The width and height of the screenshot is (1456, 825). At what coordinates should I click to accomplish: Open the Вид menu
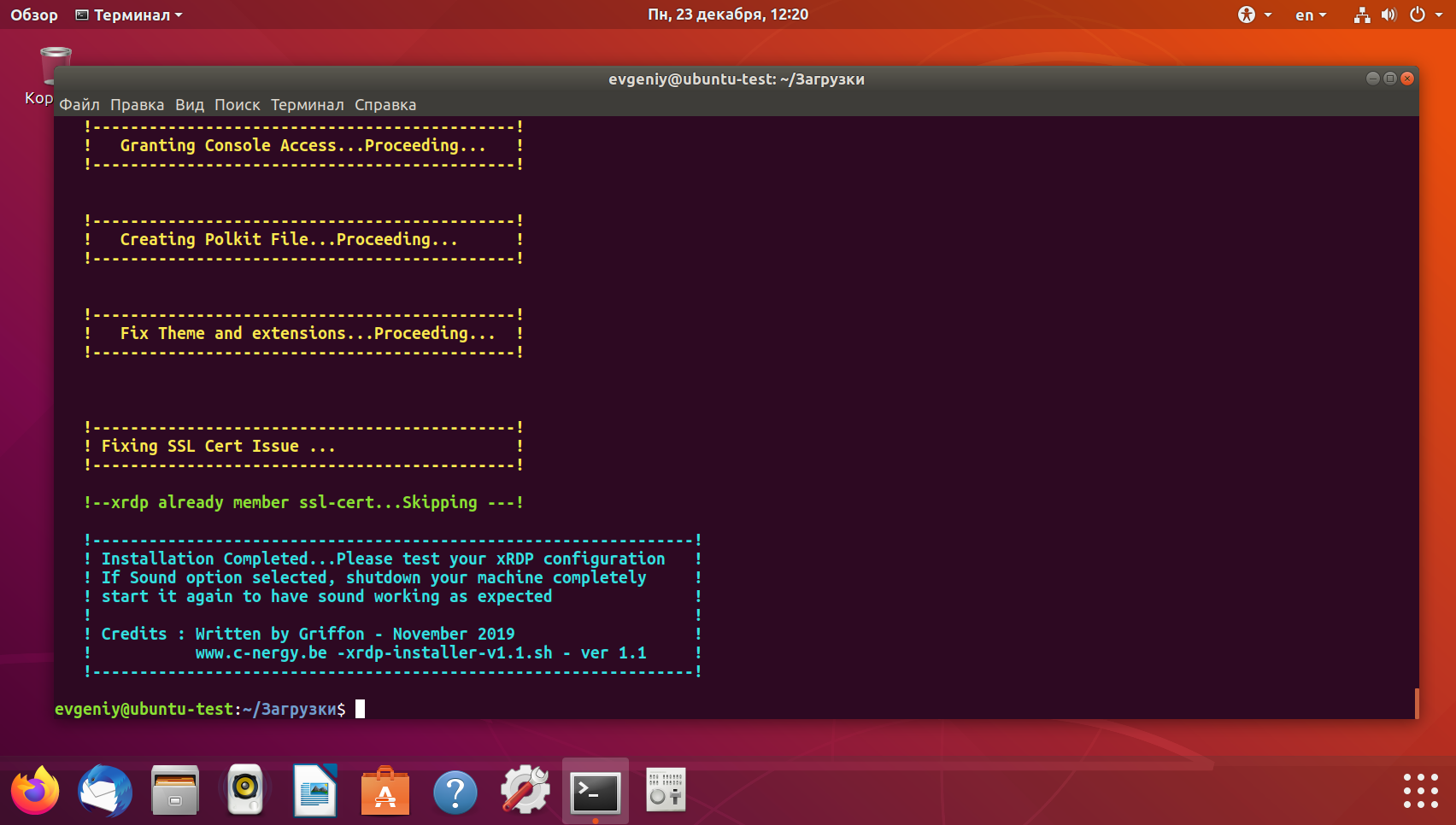[x=190, y=104]
